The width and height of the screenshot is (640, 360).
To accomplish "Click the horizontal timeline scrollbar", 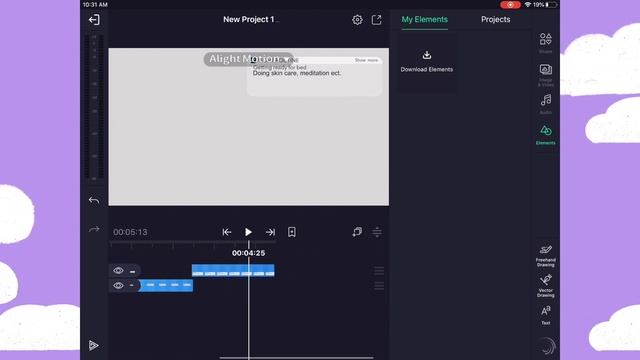I will pos(296,358).
